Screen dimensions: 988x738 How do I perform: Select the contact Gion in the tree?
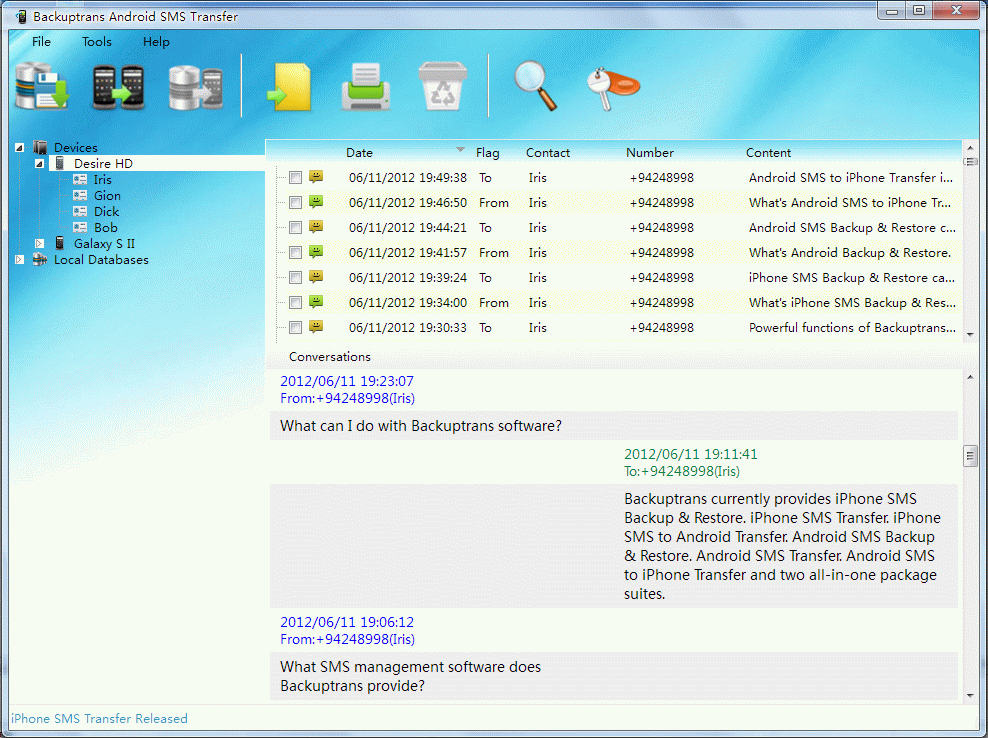coord(105,195)
